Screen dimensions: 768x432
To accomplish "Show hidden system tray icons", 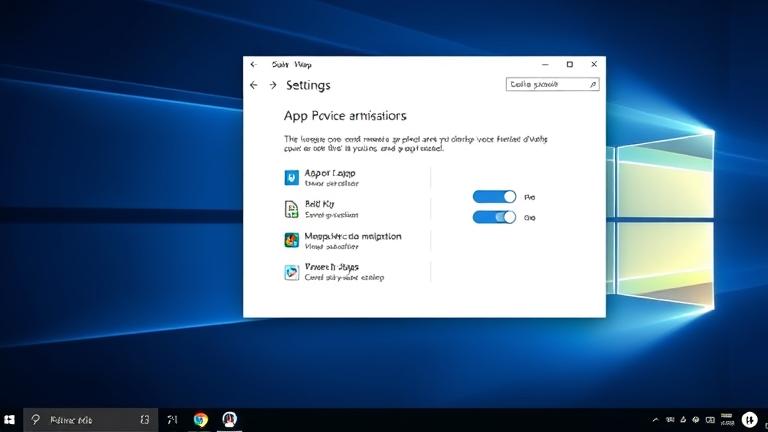I will coord(655,420).
